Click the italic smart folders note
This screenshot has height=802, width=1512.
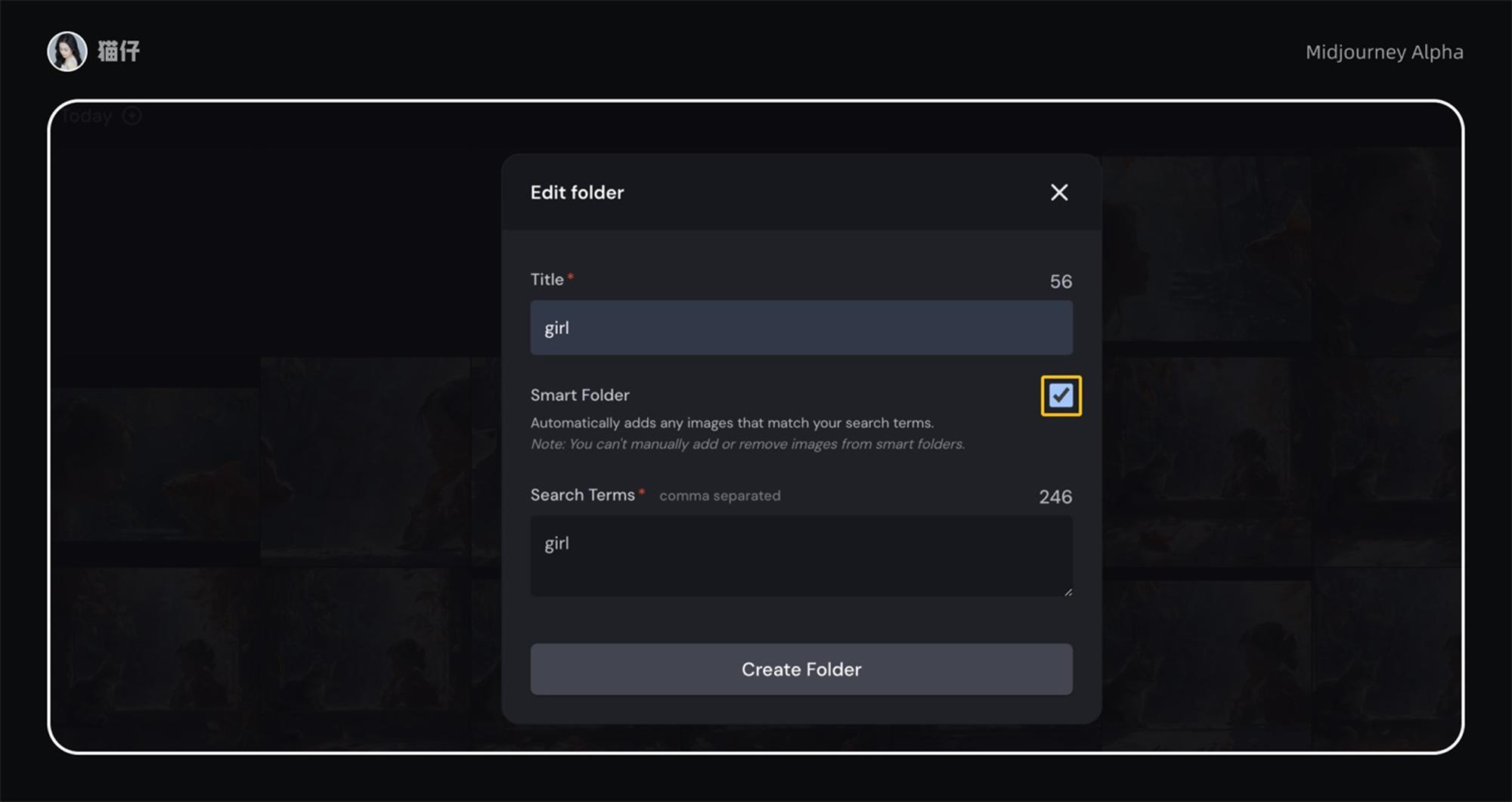[x=748, y=444]
